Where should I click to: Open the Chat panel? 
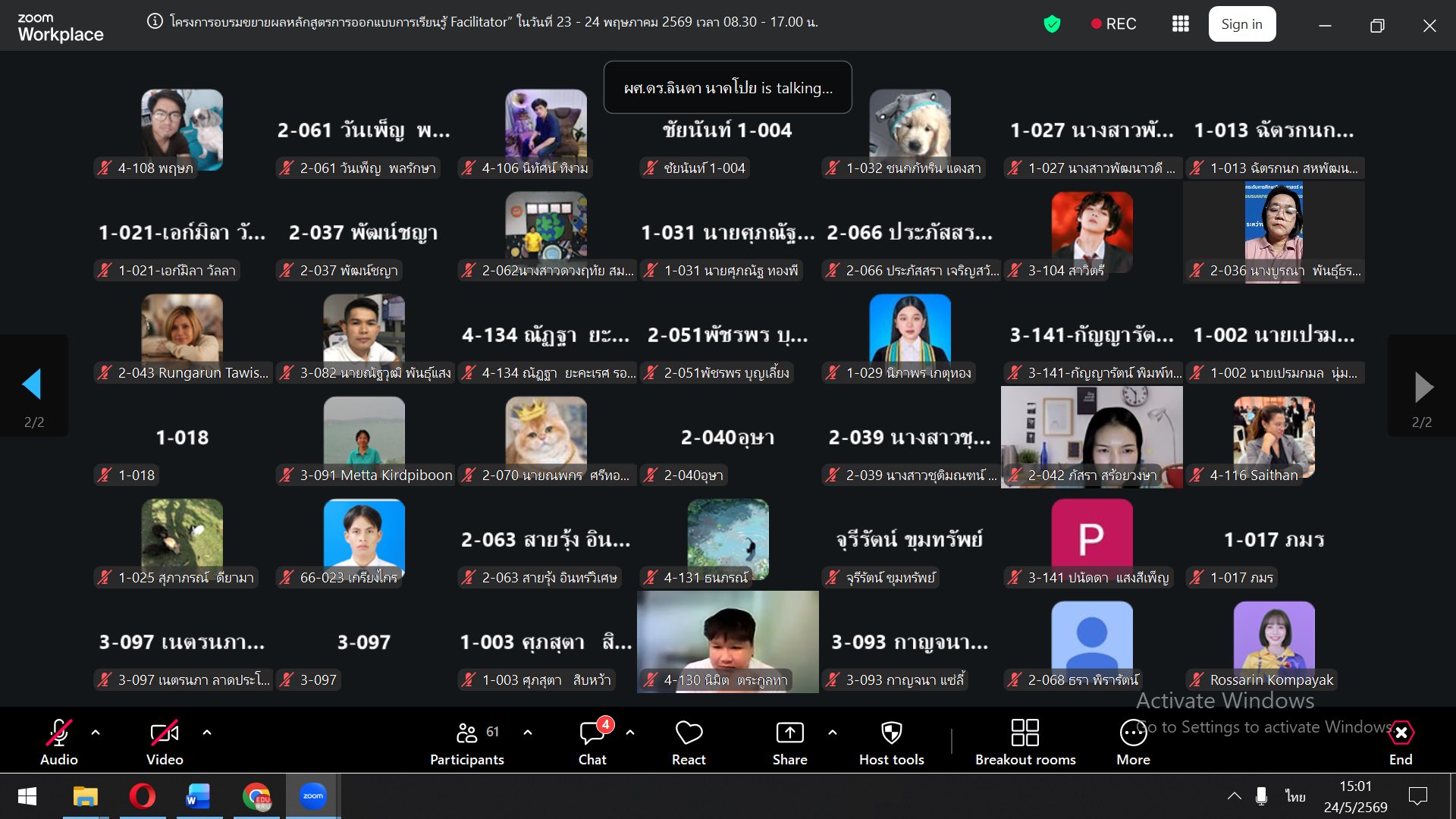point(592,742)
